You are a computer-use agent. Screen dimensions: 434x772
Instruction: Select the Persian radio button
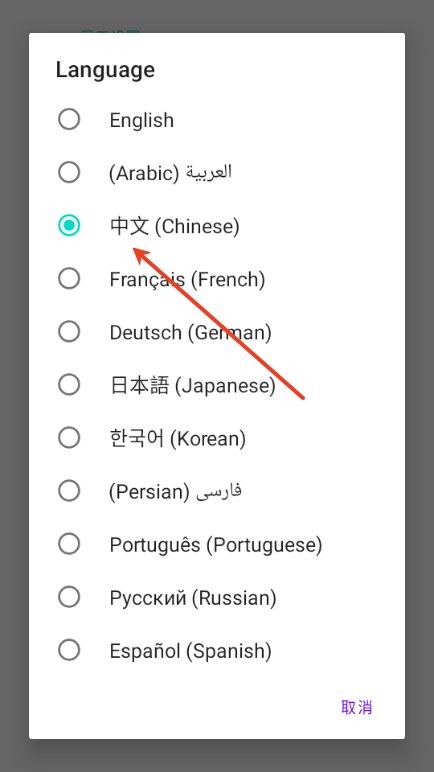coord(69,491)
